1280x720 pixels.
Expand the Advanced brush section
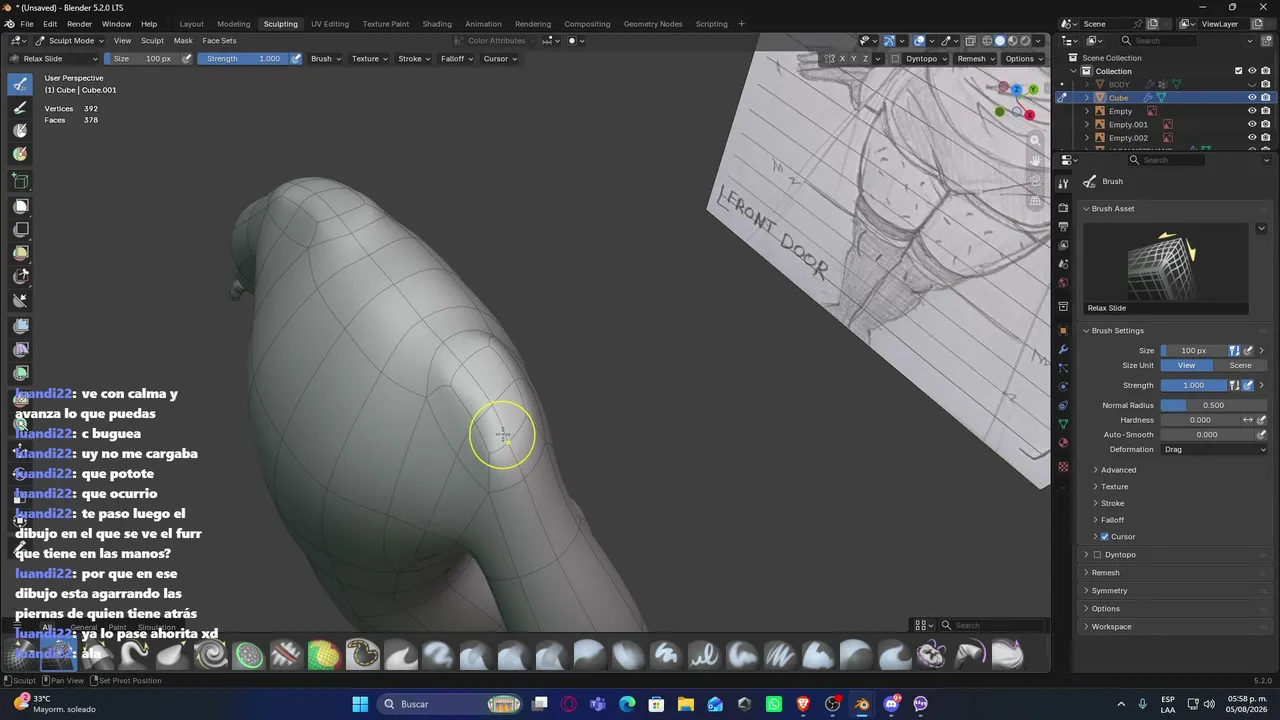tap(1117, 470)
